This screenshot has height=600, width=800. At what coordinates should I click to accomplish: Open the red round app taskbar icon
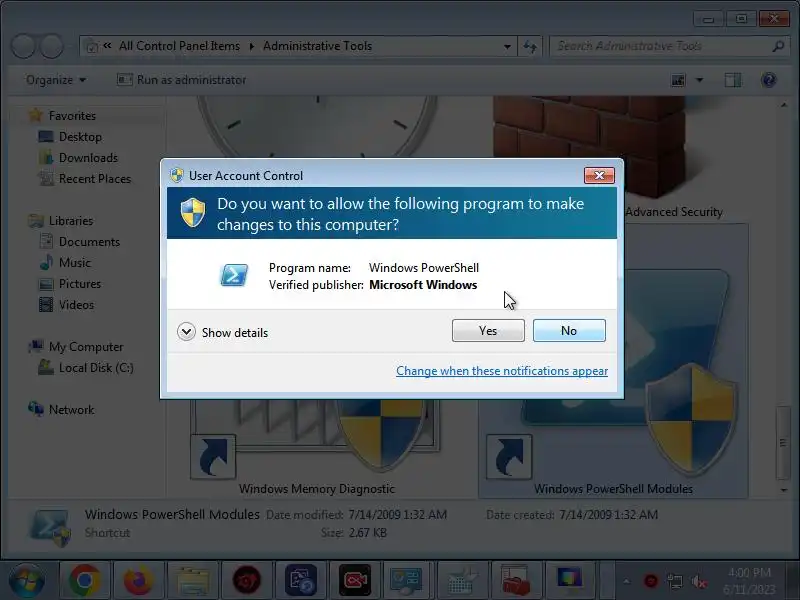tap(247, 581)
